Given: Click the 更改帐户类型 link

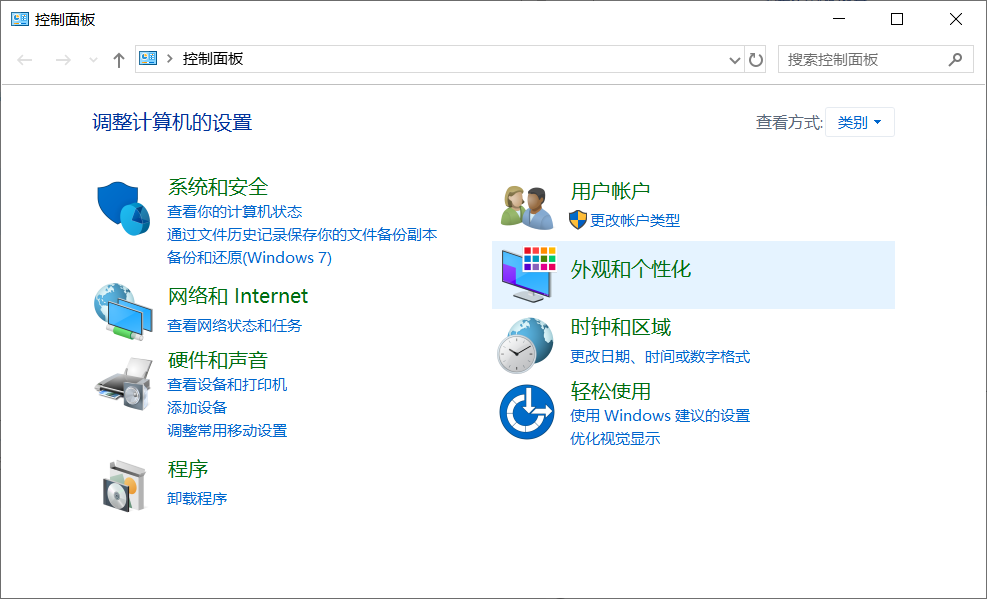Looking at the screenshot, I should click(x=634, y=220).
